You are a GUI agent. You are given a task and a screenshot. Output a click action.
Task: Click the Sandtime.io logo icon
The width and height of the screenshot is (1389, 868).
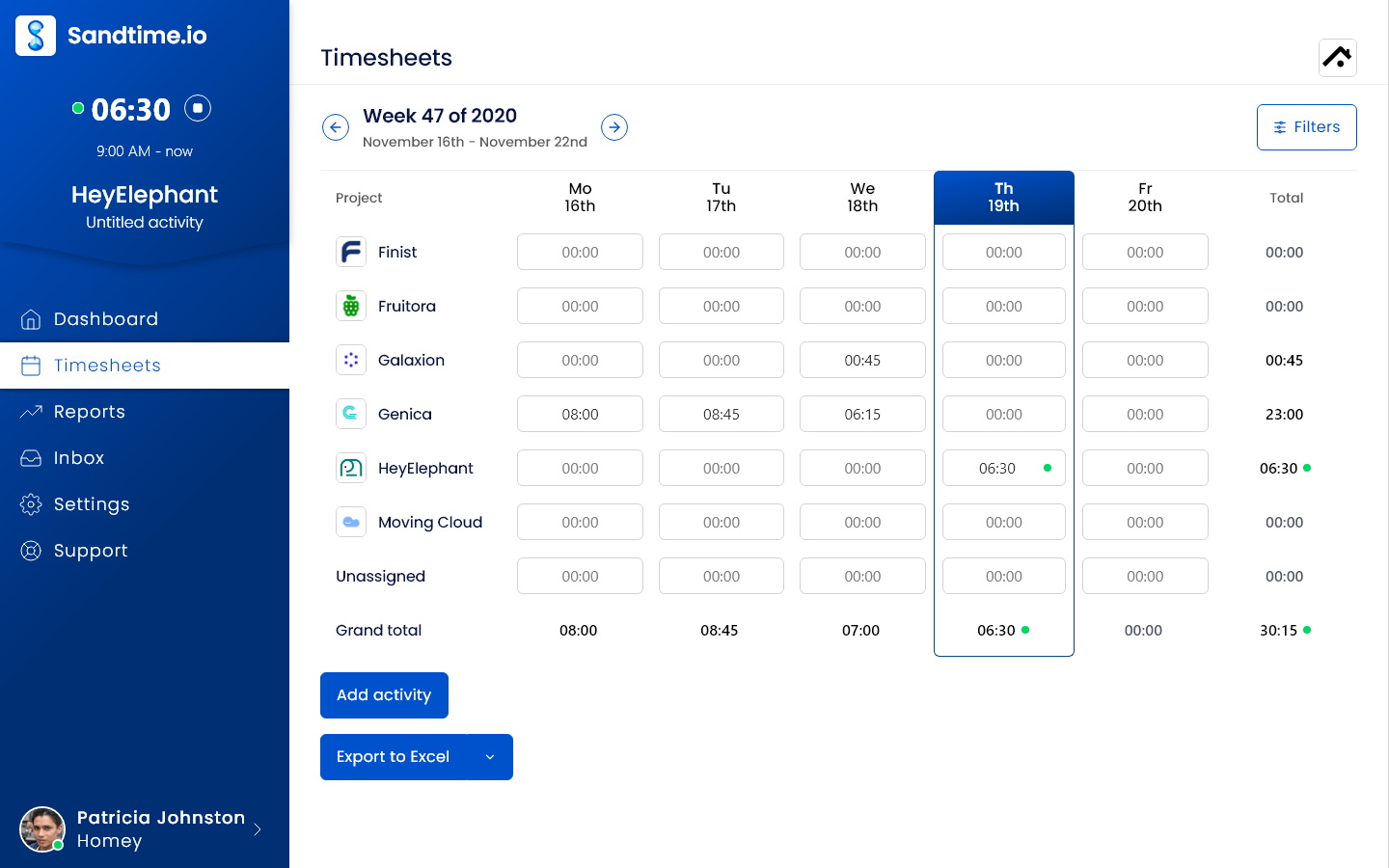(36, 36)
